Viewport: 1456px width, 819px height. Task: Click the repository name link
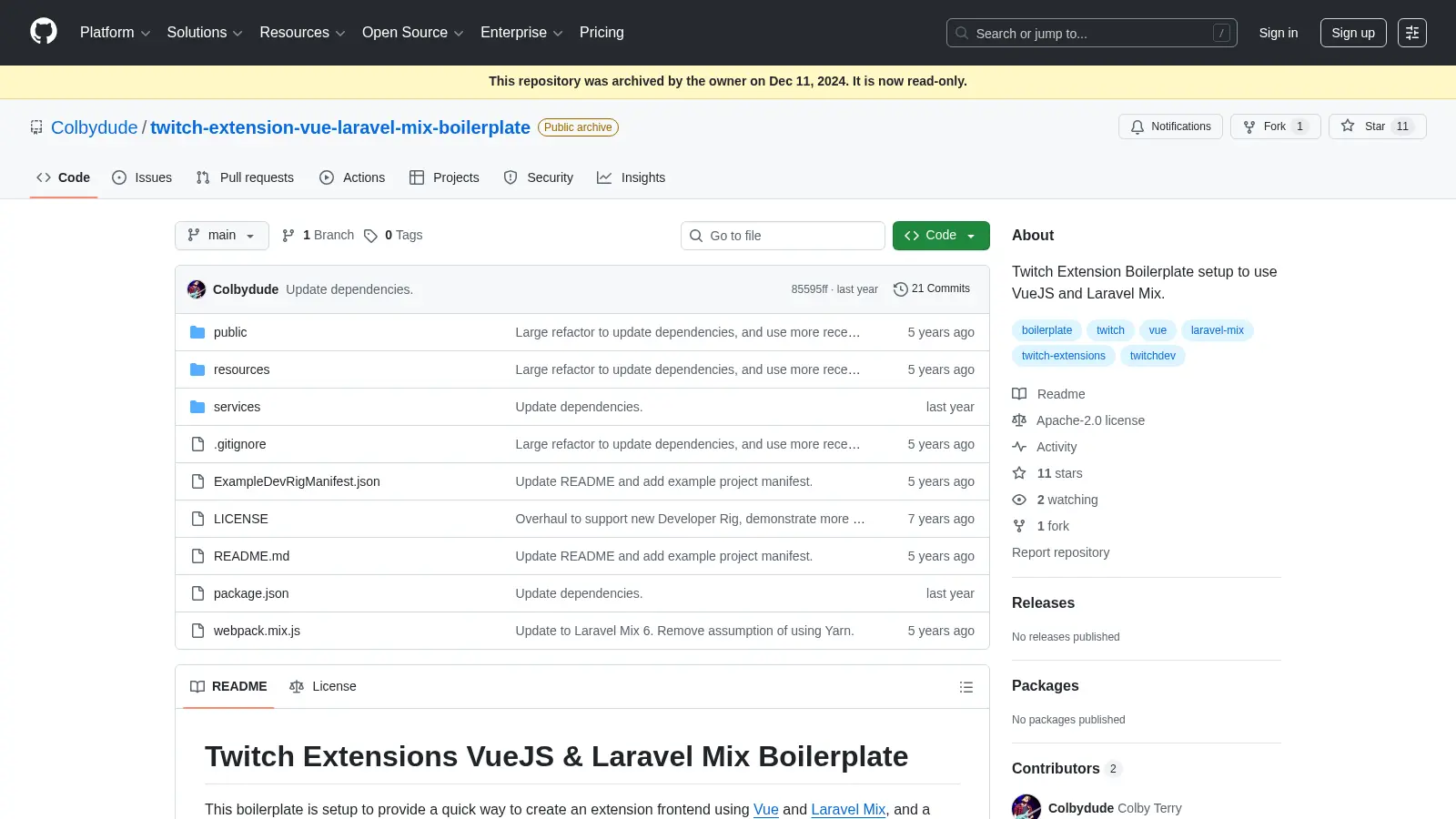tap(340, 127)
